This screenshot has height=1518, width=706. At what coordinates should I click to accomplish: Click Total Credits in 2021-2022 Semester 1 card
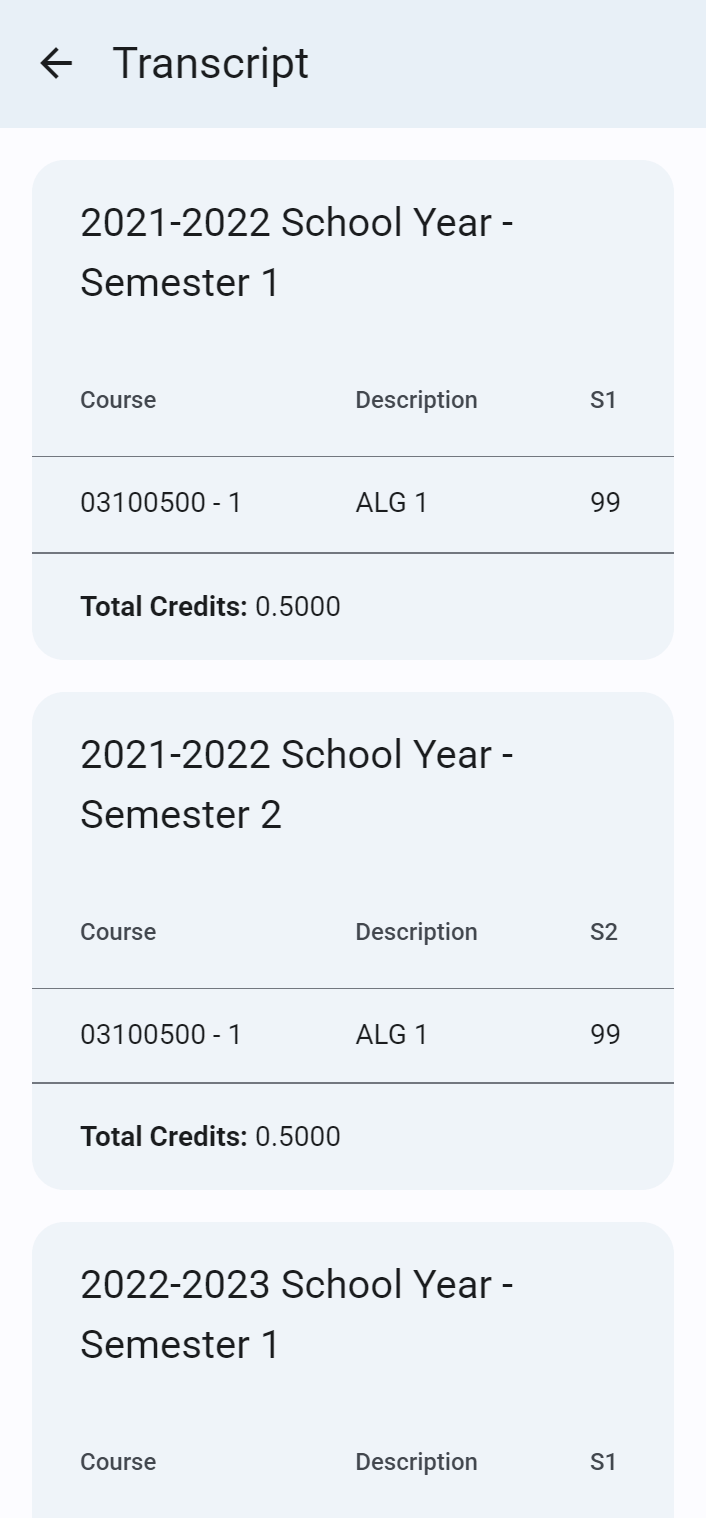[x=210, y=606]
